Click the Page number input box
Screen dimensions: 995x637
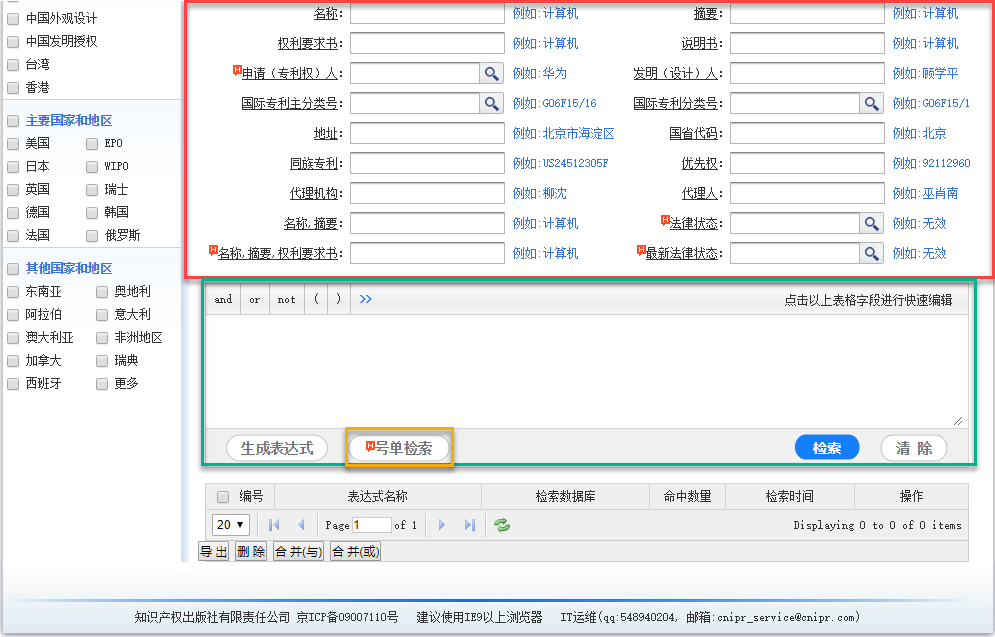[x=372, y=525]
